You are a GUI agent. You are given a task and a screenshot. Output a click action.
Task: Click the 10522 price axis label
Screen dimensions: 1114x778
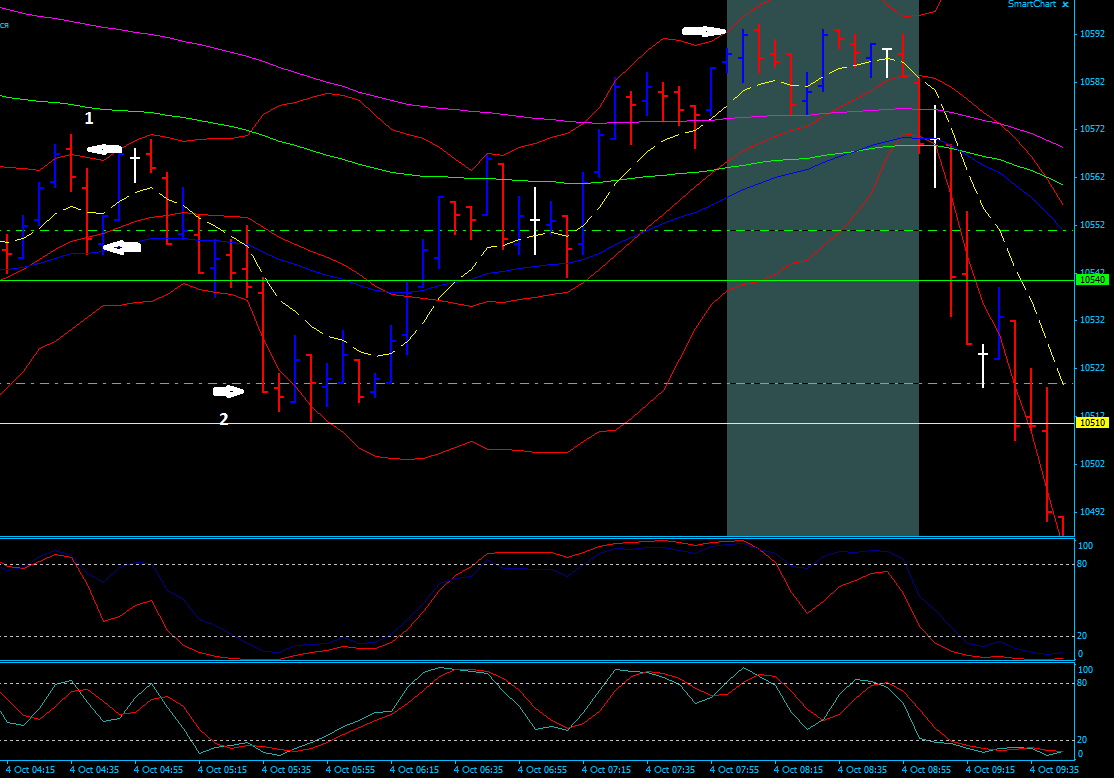click(x=1092, y=367)
